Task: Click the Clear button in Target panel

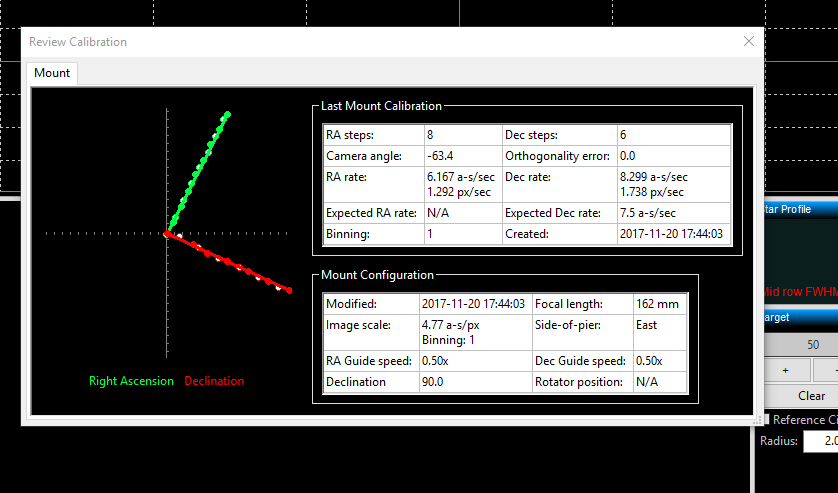Action: (811, 395)
